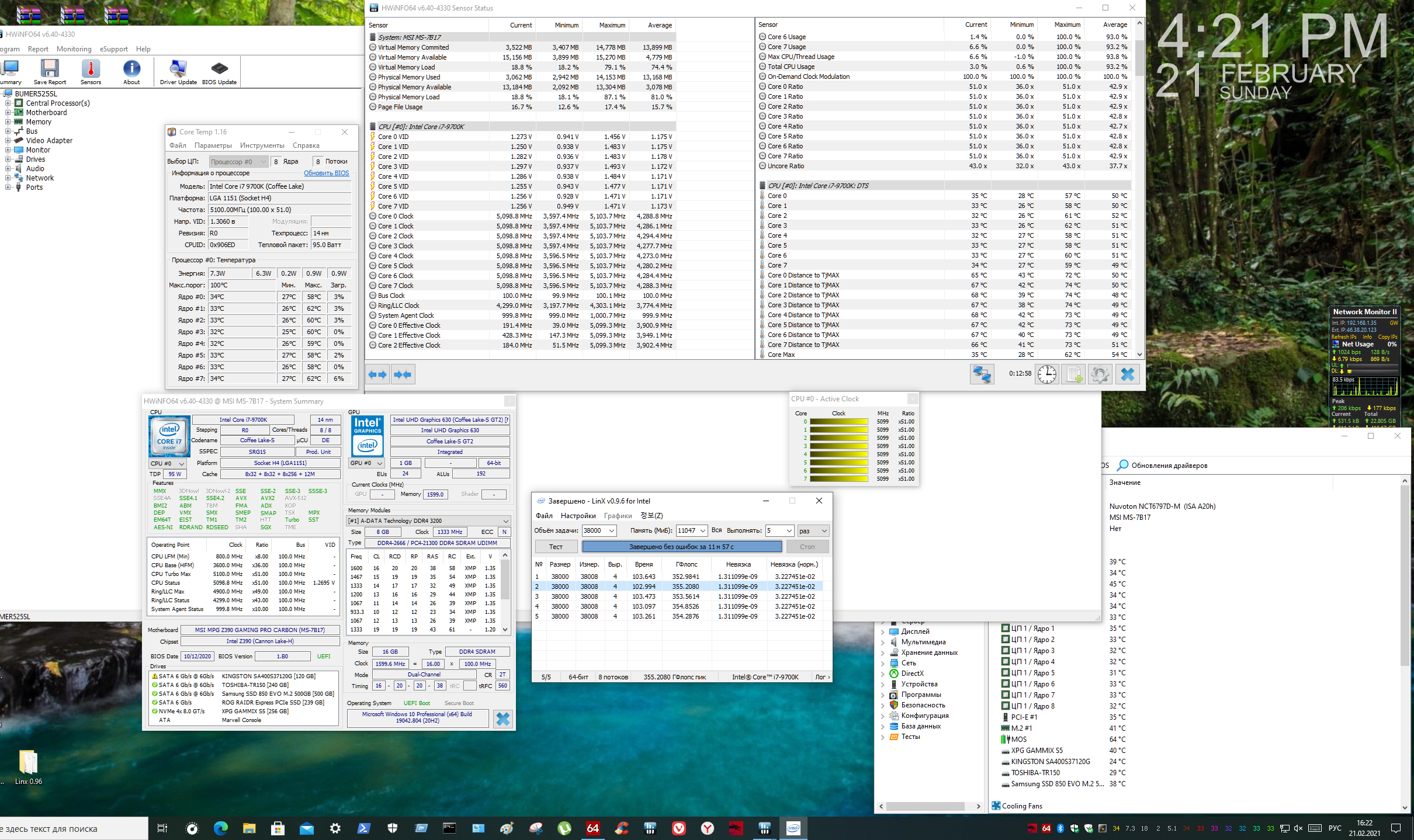Open Параметры menu in Core Temp

coord(213,145)
